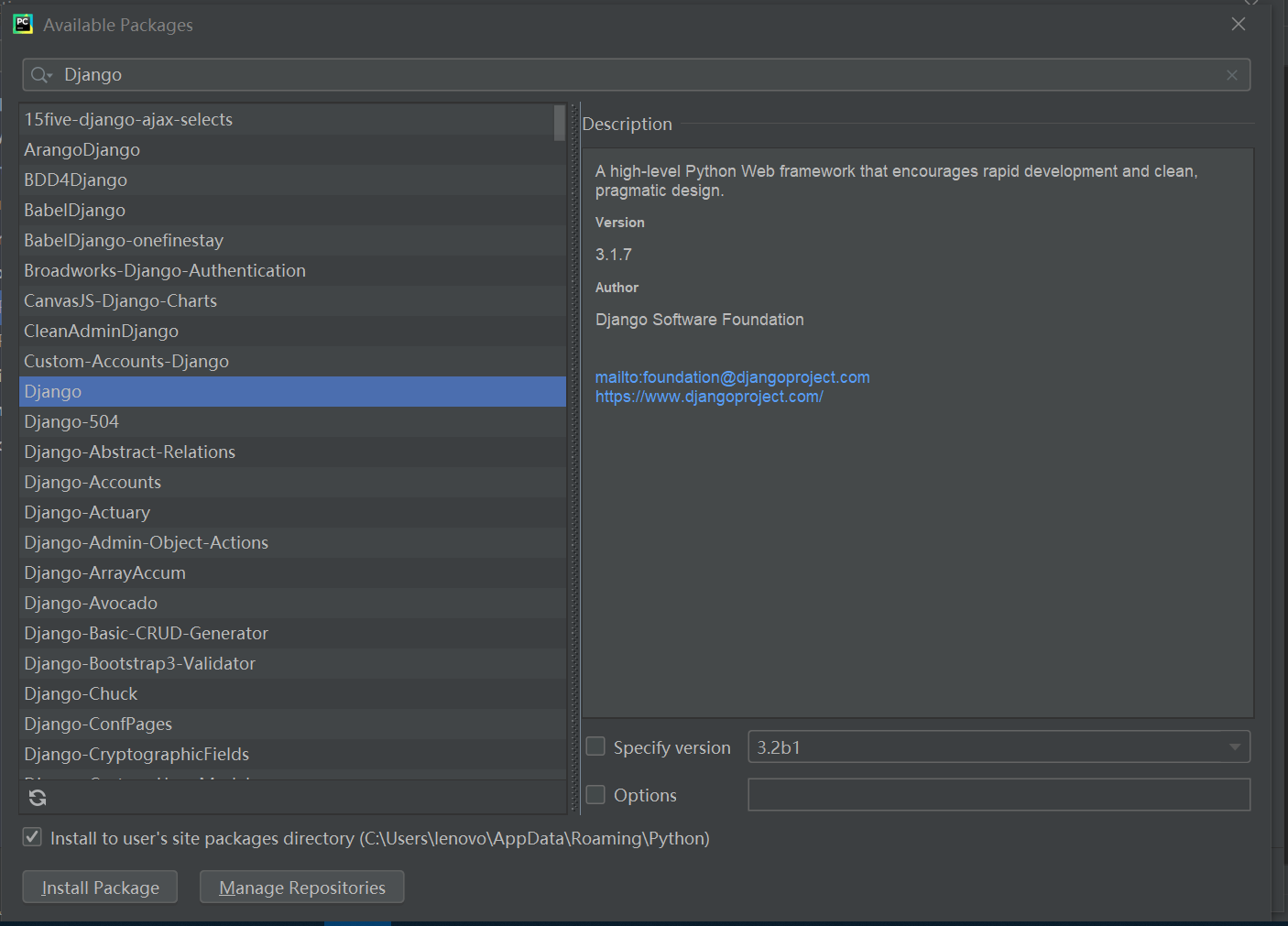
Task: Open the https://www.djangoproject.com/ link
Action: pos(709,397)
